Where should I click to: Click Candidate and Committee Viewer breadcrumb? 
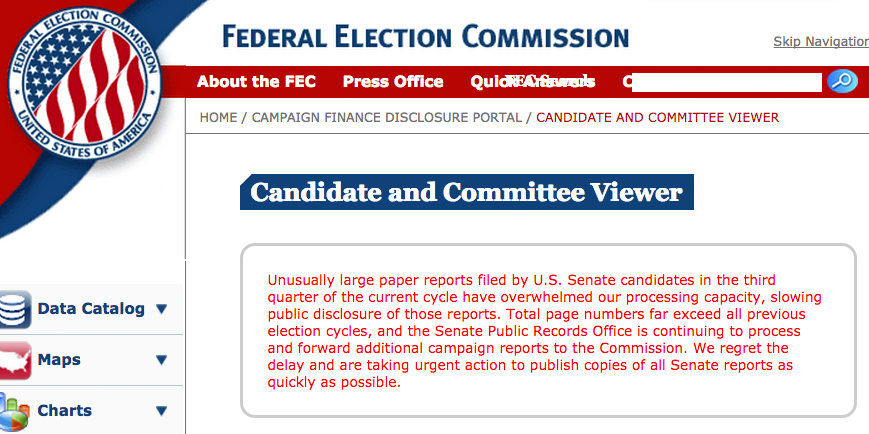[x=657, y=118]
